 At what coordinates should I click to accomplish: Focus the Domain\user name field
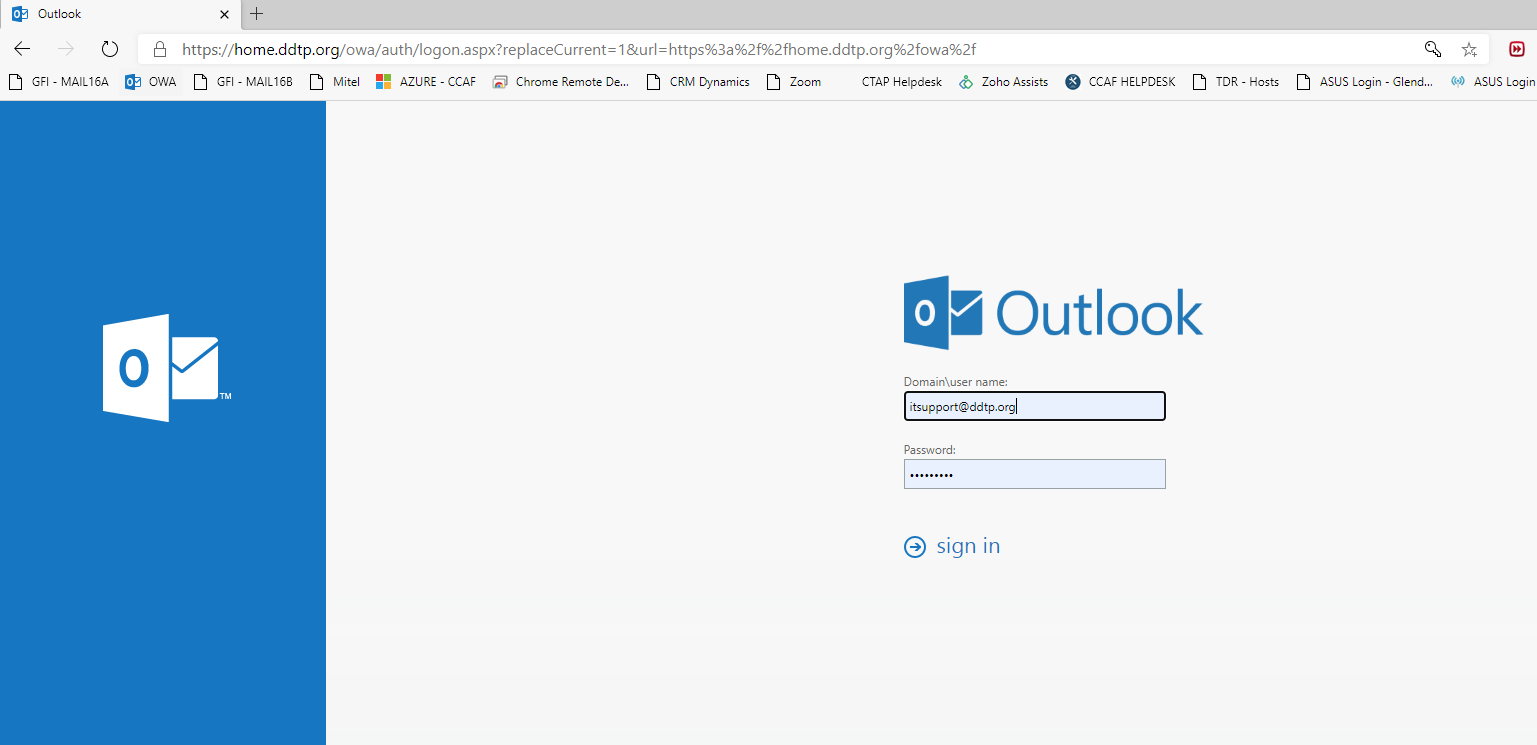coord(1034,406)
